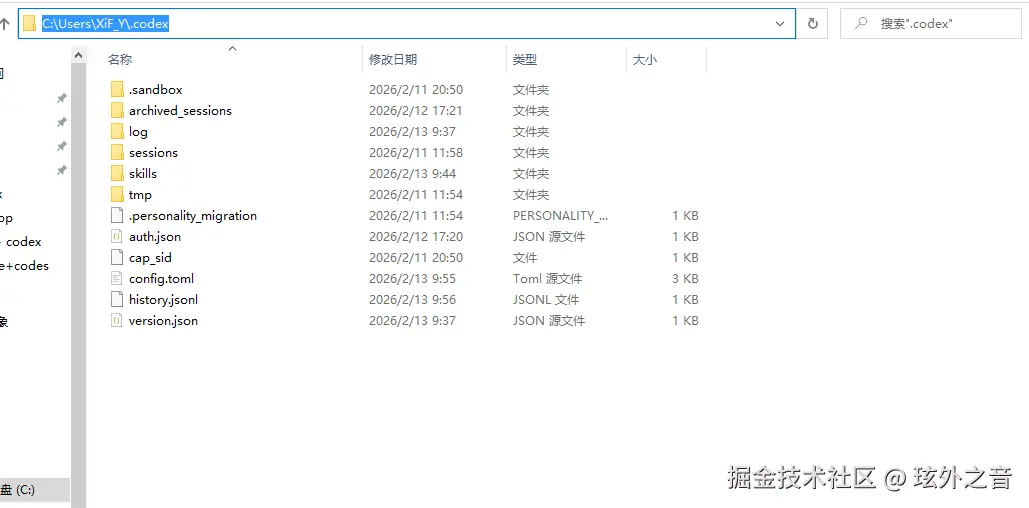Click the 2026/2/13 9:55 date of config.toml
The width and height of the screenshot is (1029, 508).
pos(412,278)
